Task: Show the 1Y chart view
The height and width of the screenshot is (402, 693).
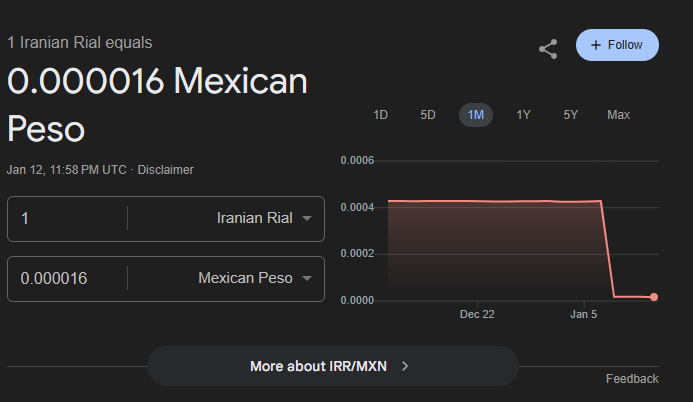Action: click(523, 115)
